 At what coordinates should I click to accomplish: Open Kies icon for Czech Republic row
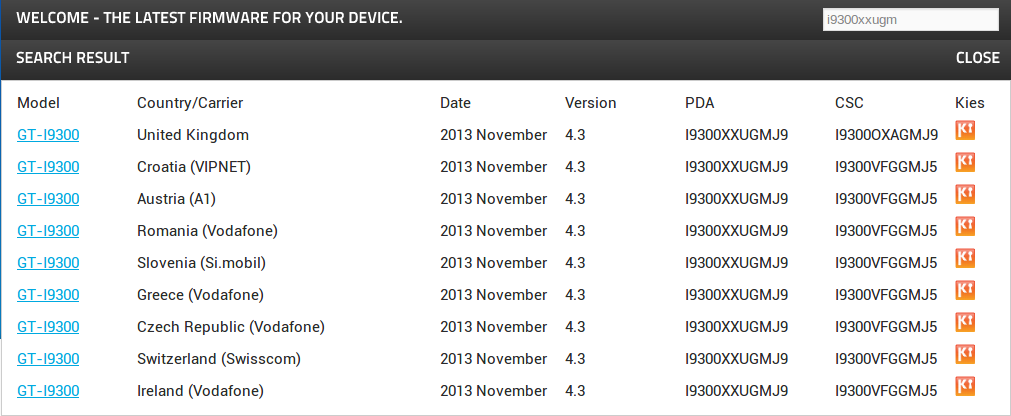tap(965, 322)
